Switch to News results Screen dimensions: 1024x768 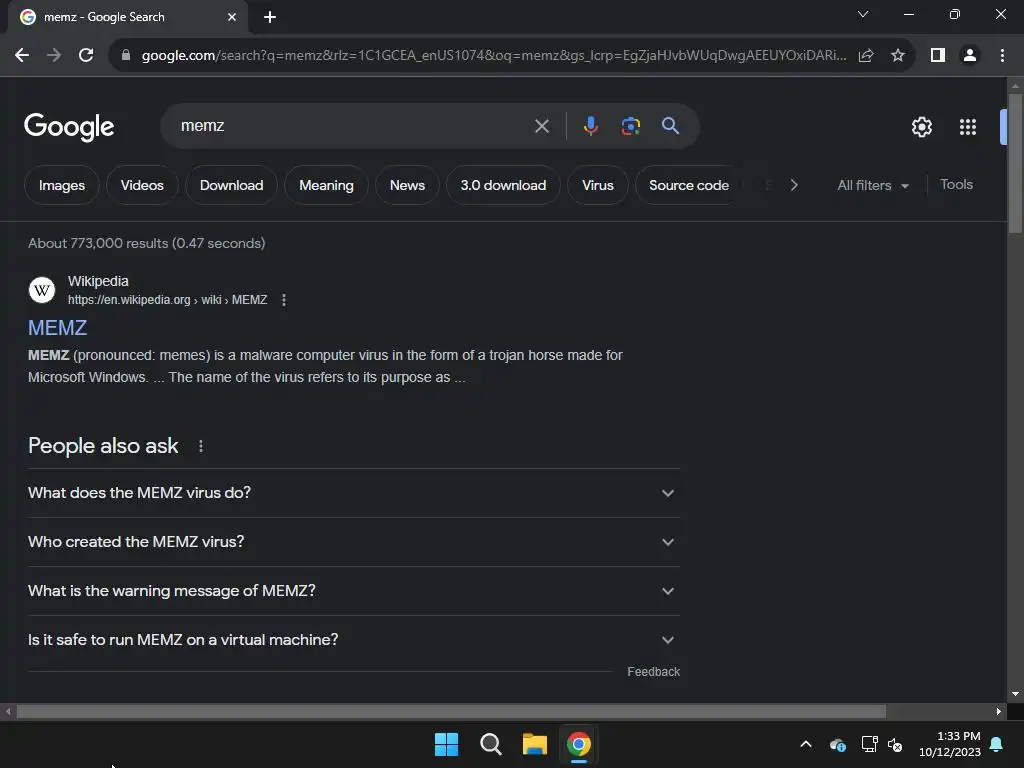click(x=408, y=185)
